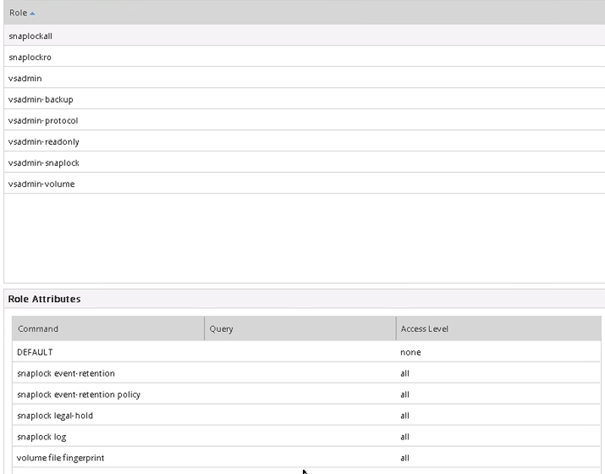The image size is (605, 474).
Task: Select the snaplockro role row
Action: (29, 57)
